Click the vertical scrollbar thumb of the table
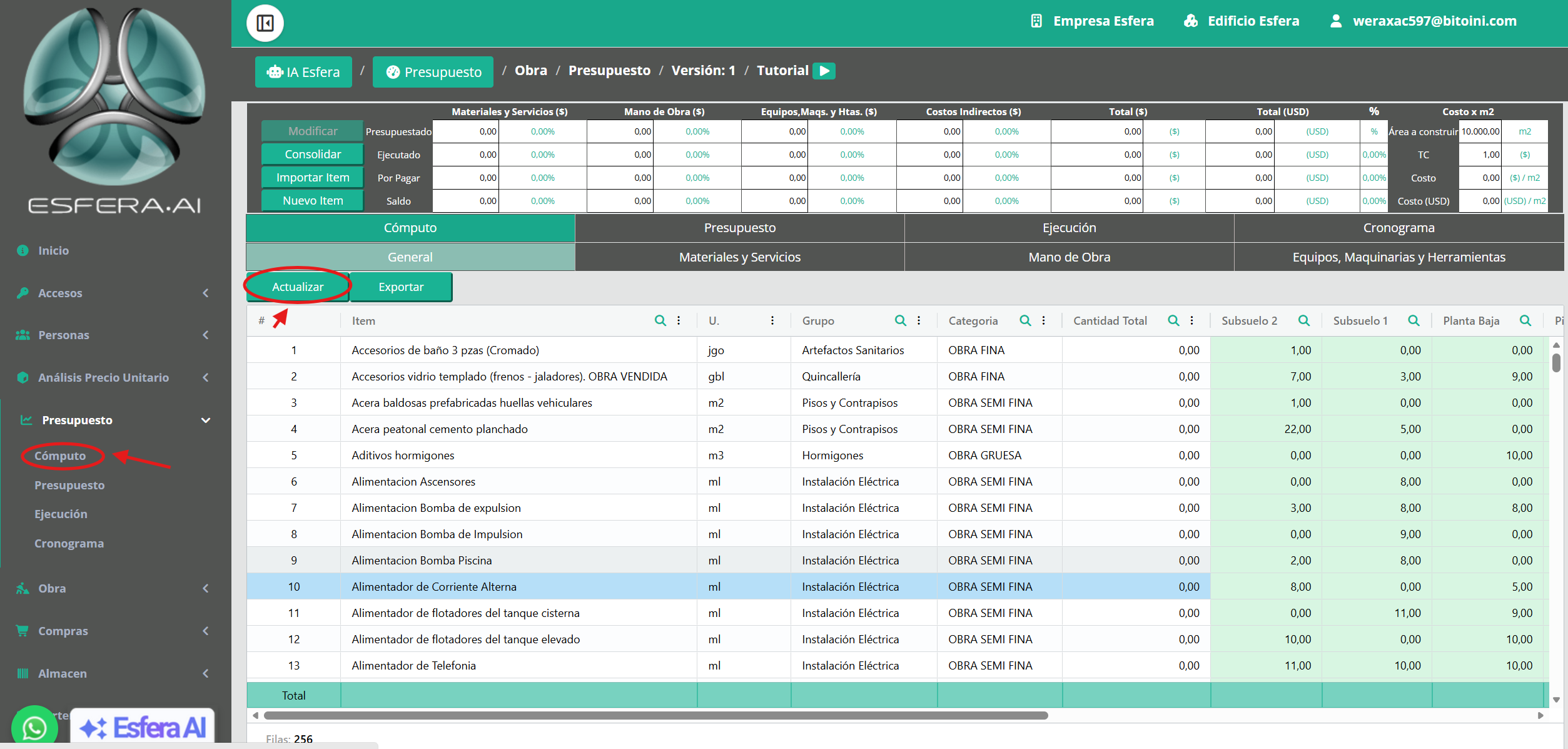Image resolution: width=1568 pixels, height=749 pixels. pyautogui.click(x=1556, y=363)
